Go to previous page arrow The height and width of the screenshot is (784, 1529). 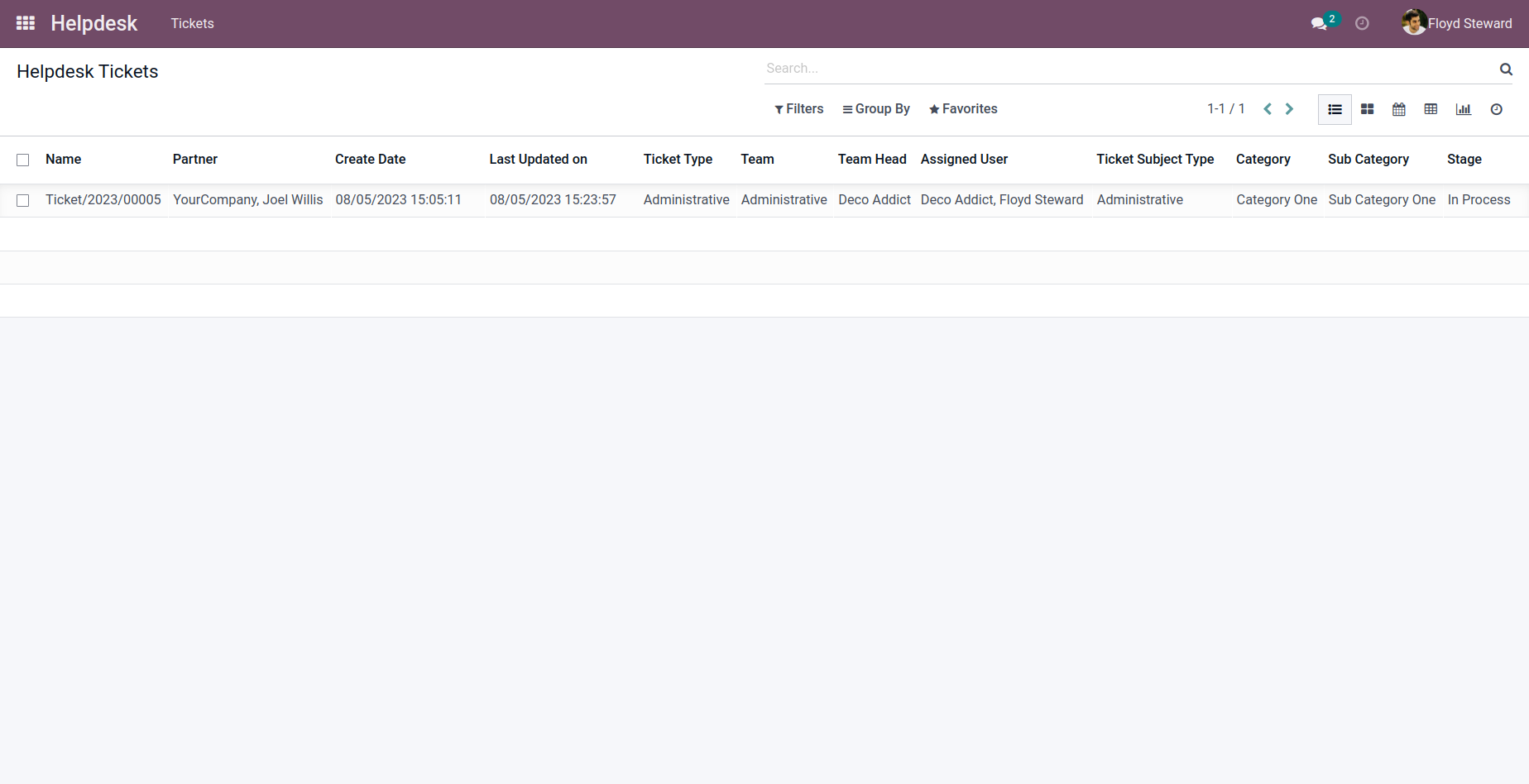1268,109
